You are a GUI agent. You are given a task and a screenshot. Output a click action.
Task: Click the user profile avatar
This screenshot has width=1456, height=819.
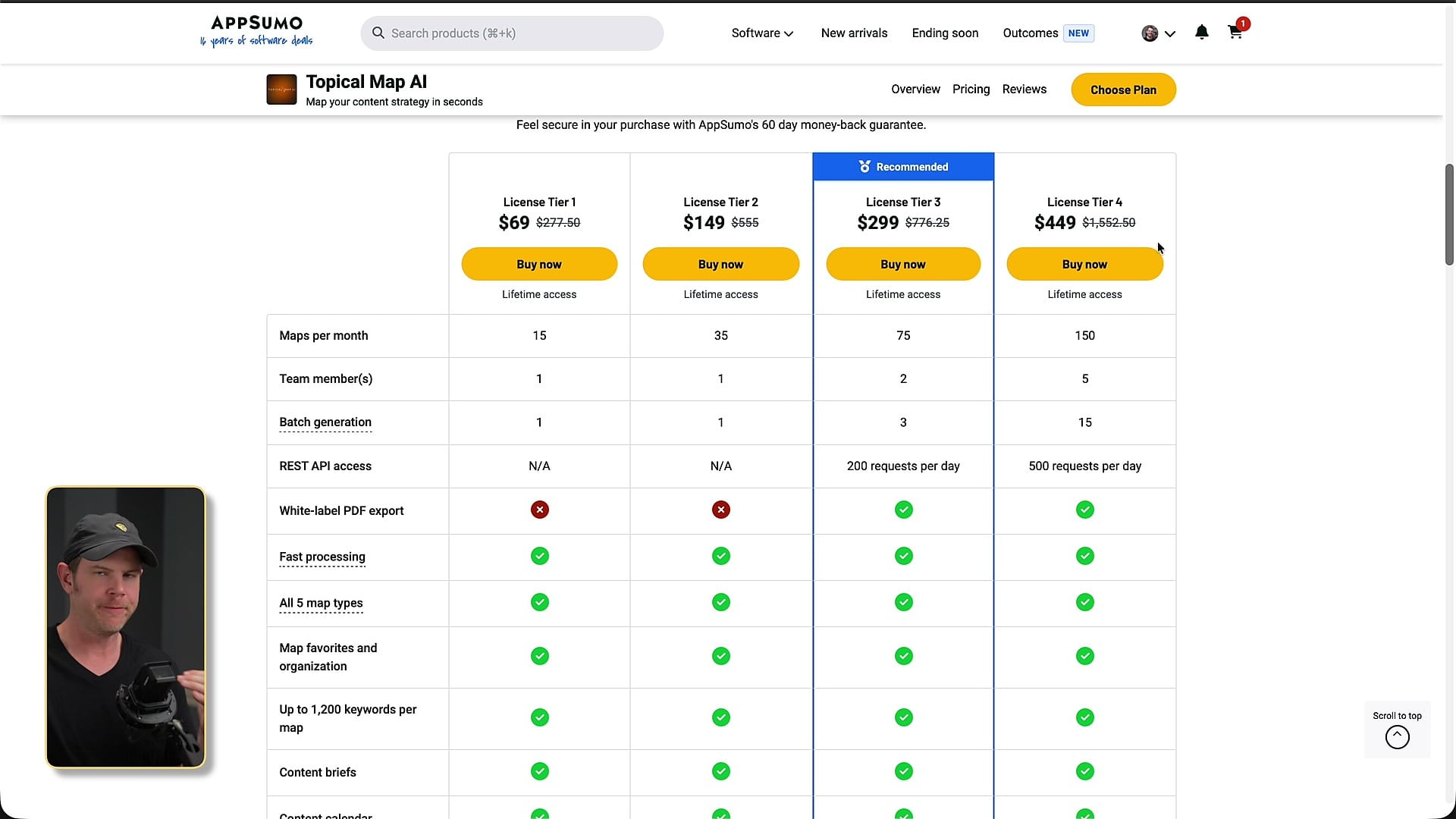click(x=1150, y=33)
